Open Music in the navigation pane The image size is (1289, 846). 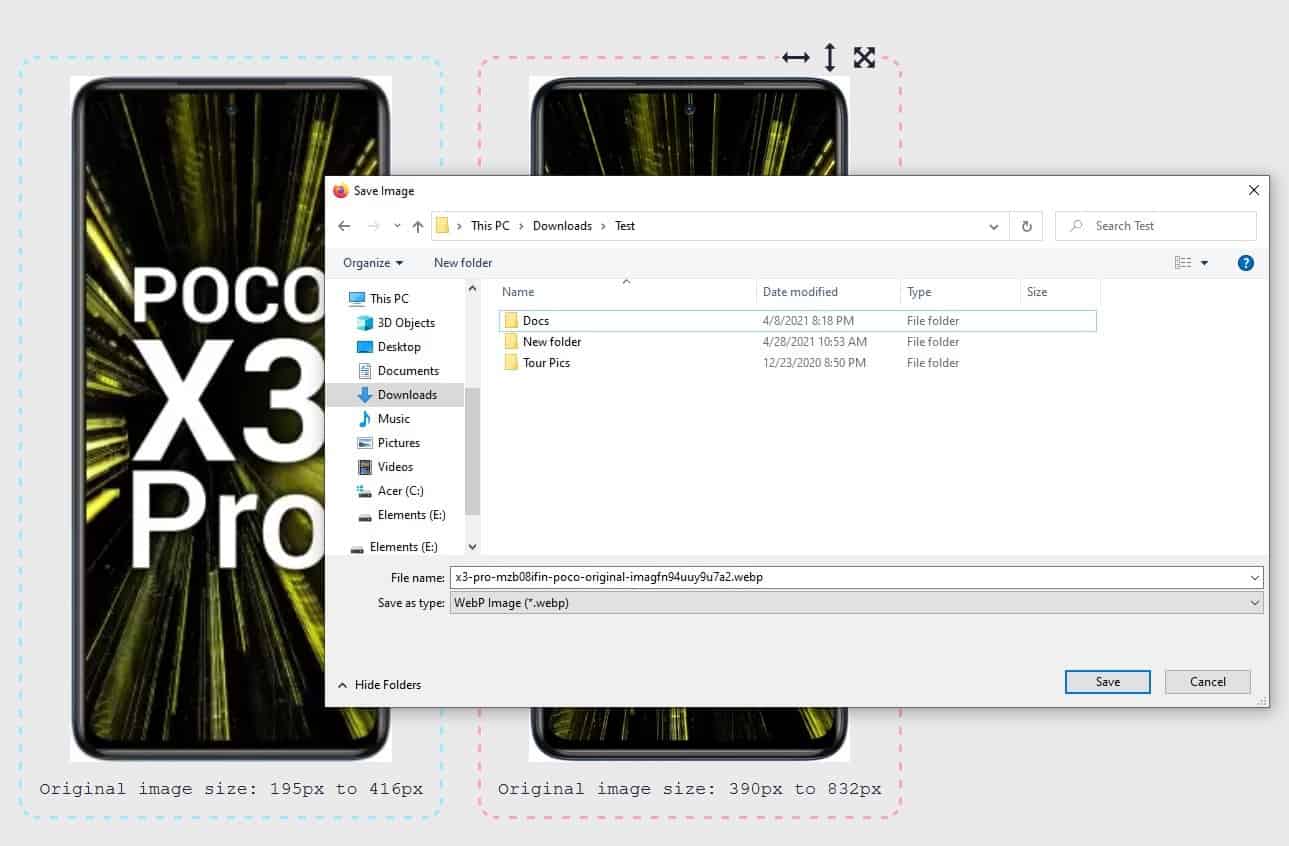[x=394, y=419]
